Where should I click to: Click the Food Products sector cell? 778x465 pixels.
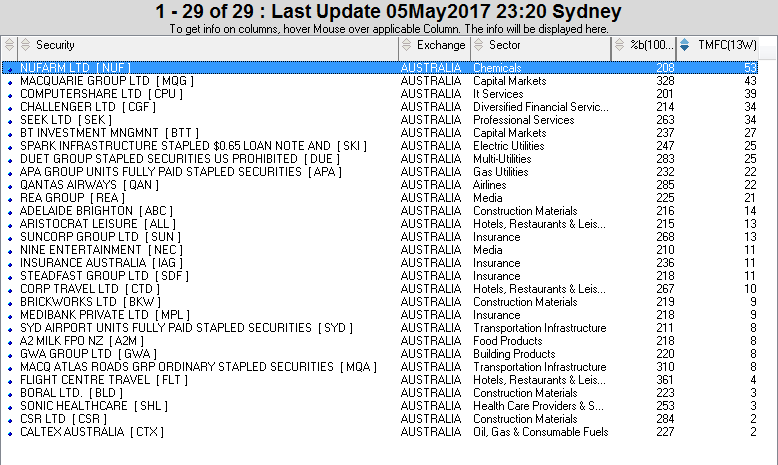[508, 340]
